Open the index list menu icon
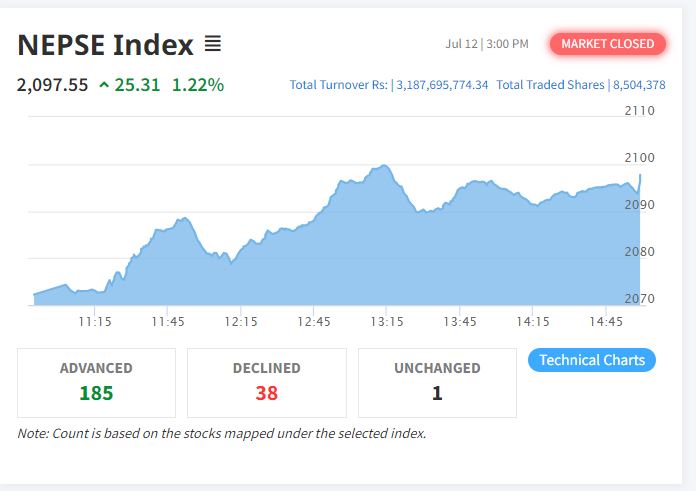Screen dimensions: 696x491 pyautogui.click(x=213, y=44)
